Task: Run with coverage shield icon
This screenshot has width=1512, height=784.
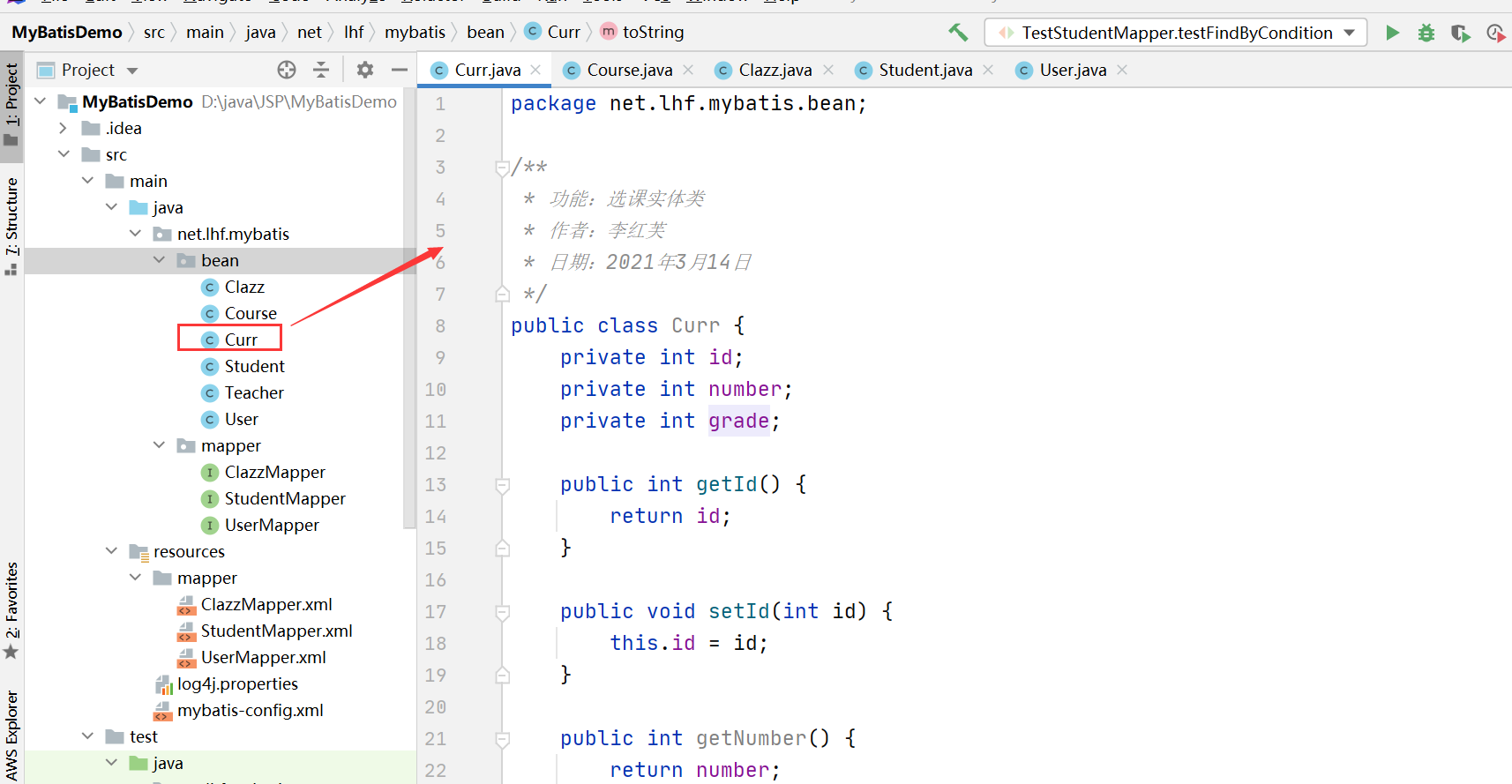Action: pyautogui.click(x=1460, y=33)
